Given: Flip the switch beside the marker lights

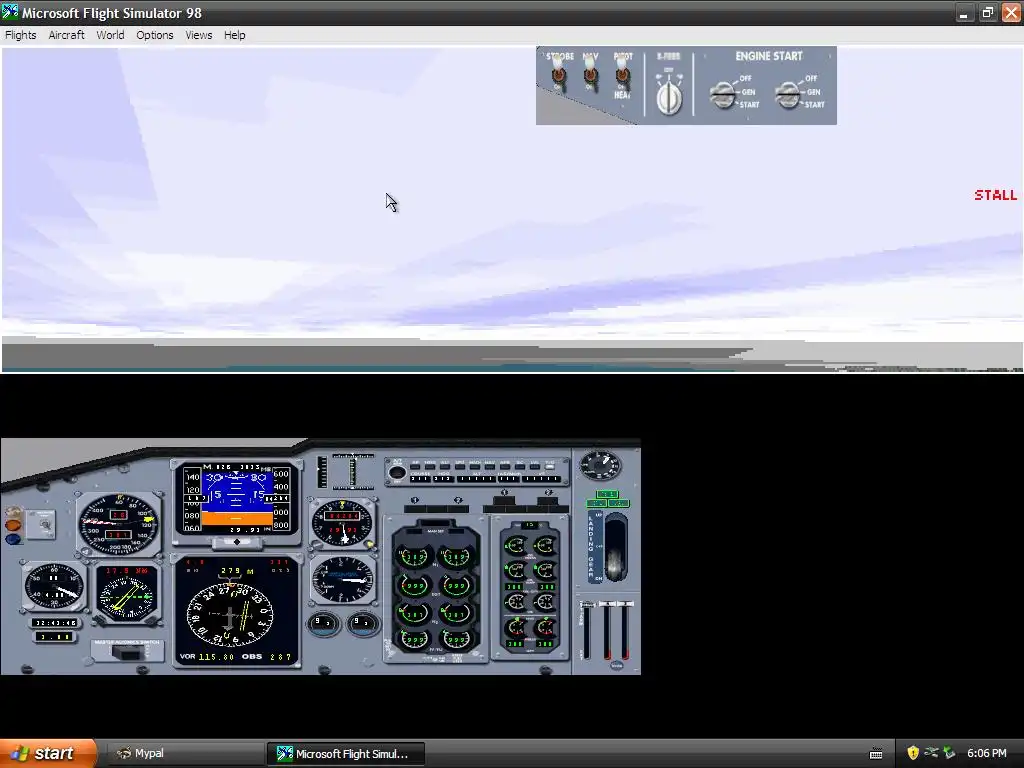Looking at the screenshot, I should [x=45, y=524].
